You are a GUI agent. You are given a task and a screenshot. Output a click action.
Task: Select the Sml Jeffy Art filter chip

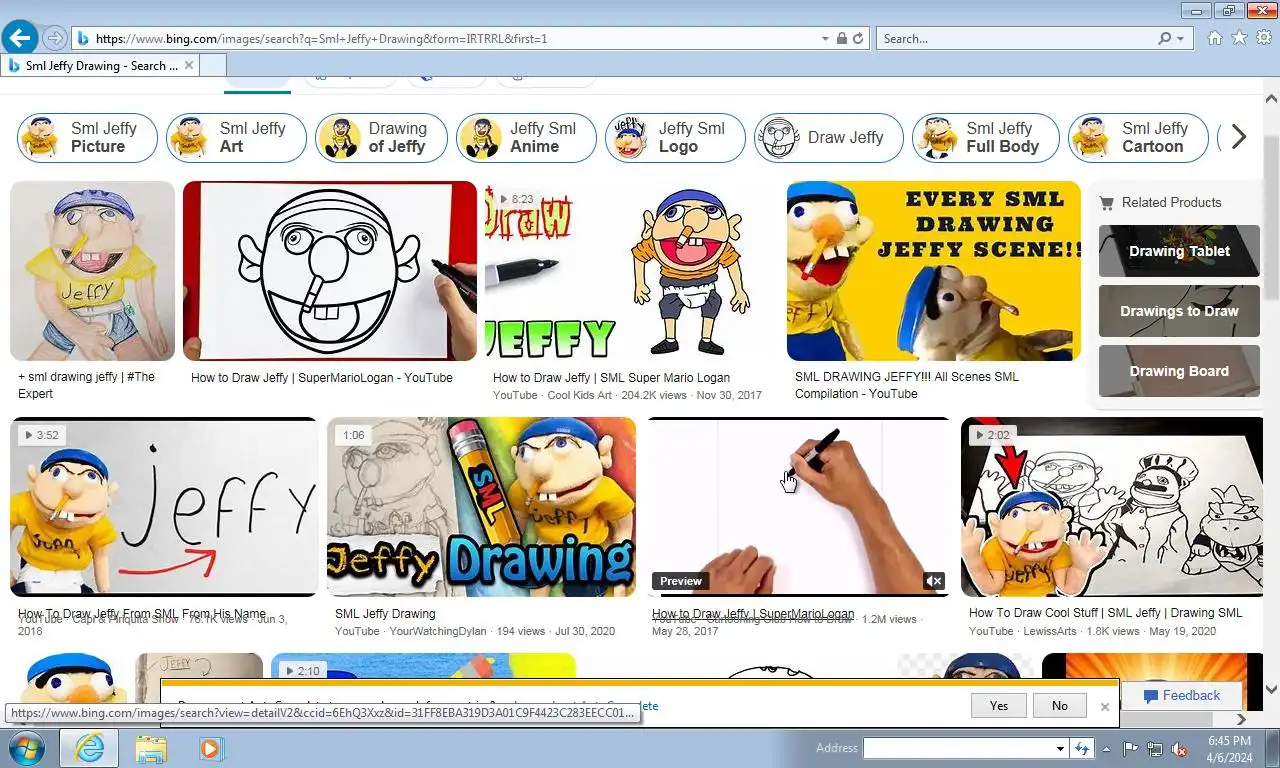[x=236, y=137]
